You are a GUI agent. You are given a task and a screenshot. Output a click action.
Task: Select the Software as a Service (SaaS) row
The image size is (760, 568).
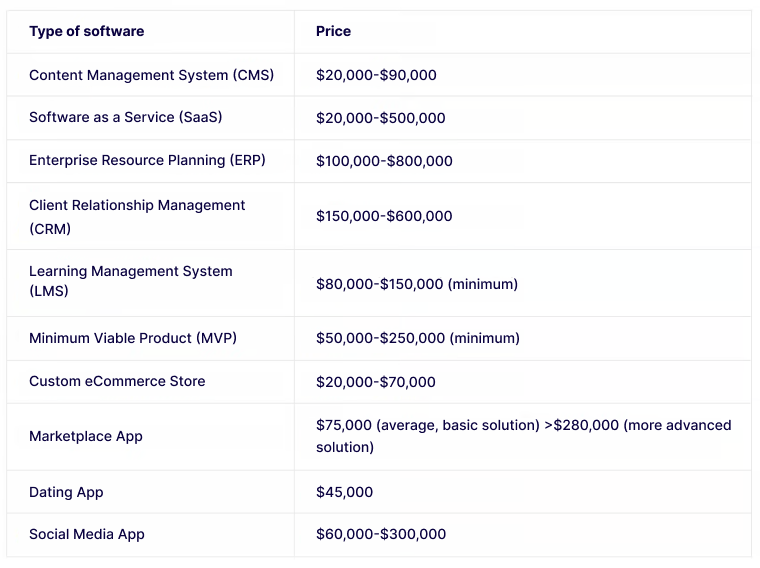point(125,117)
